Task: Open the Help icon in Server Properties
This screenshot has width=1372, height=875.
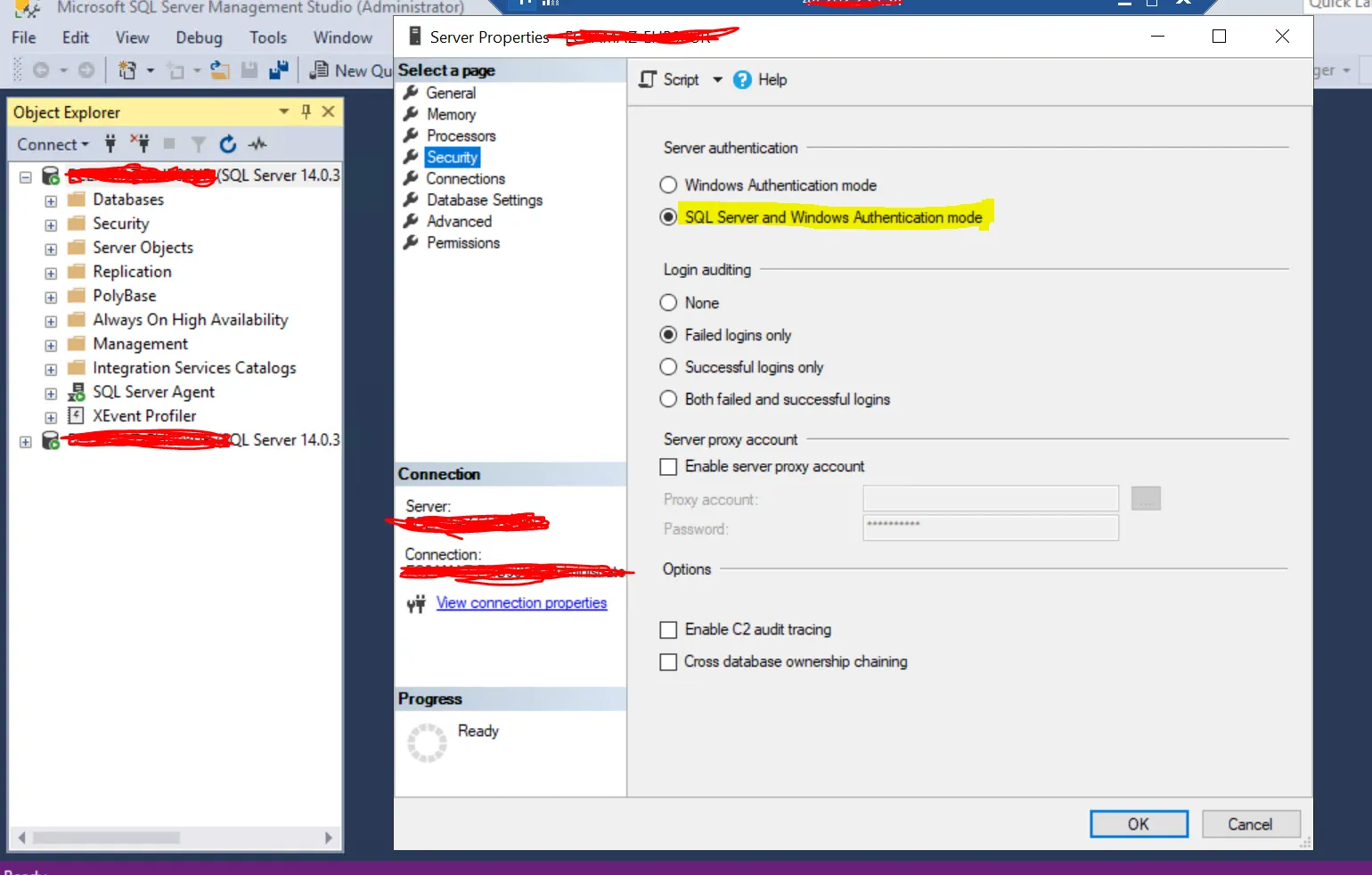Action: tap(742, 80)
